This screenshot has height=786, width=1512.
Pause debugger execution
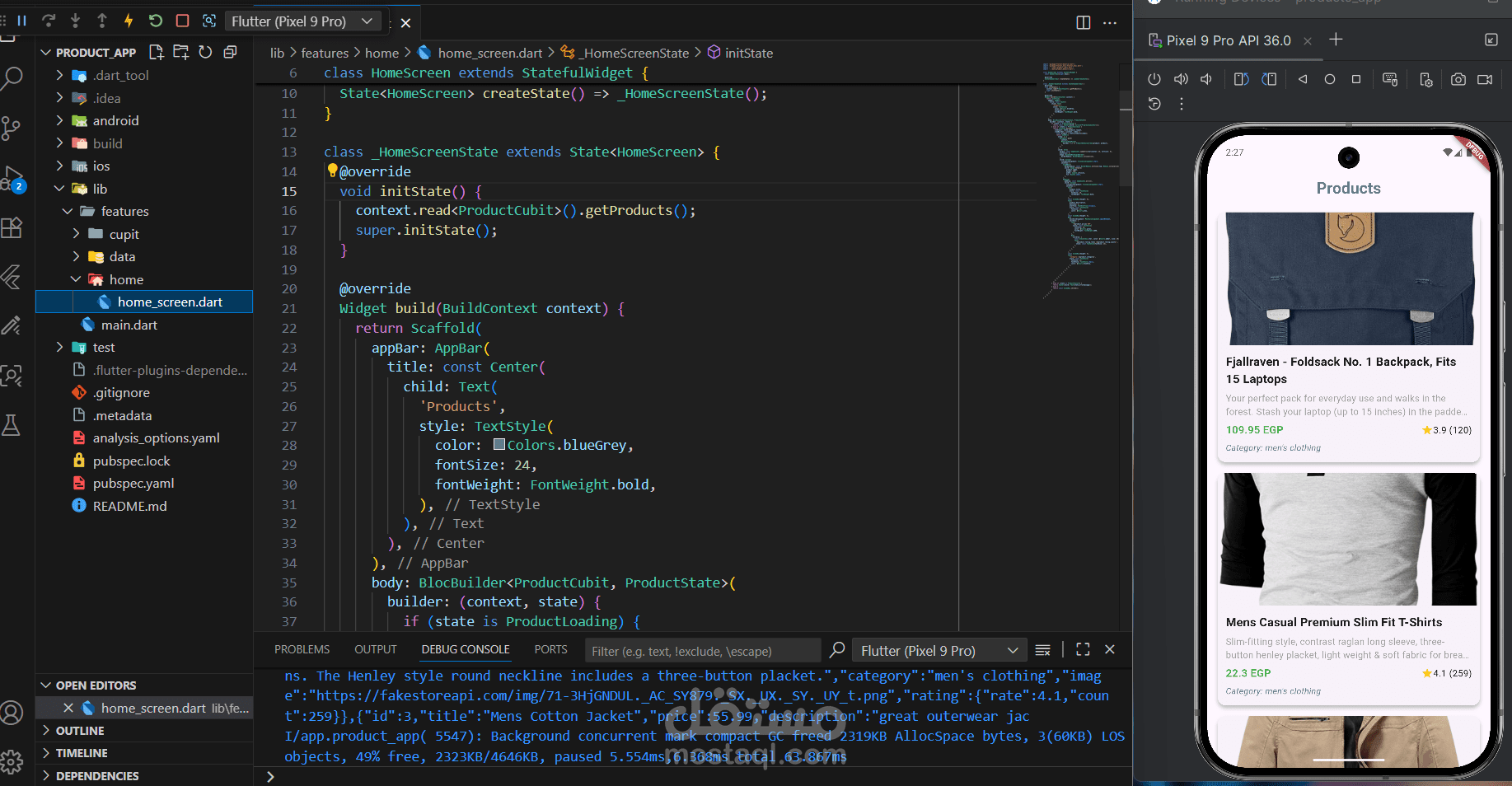22,21
